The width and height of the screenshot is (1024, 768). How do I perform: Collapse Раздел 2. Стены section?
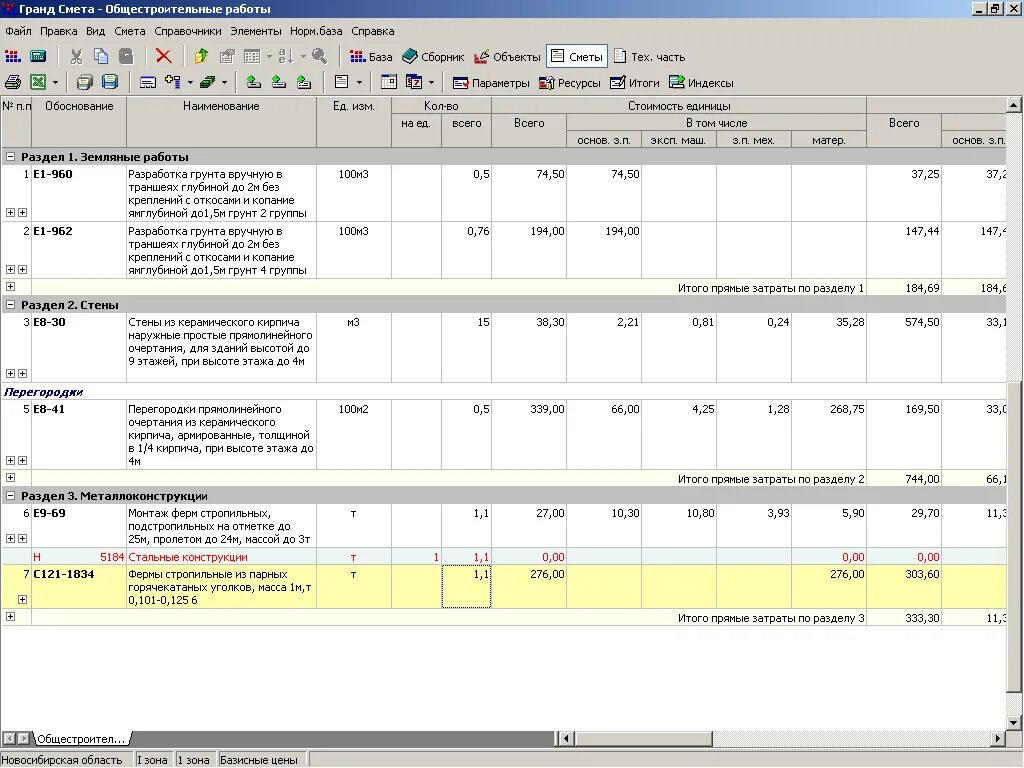[x=10, y=305]
